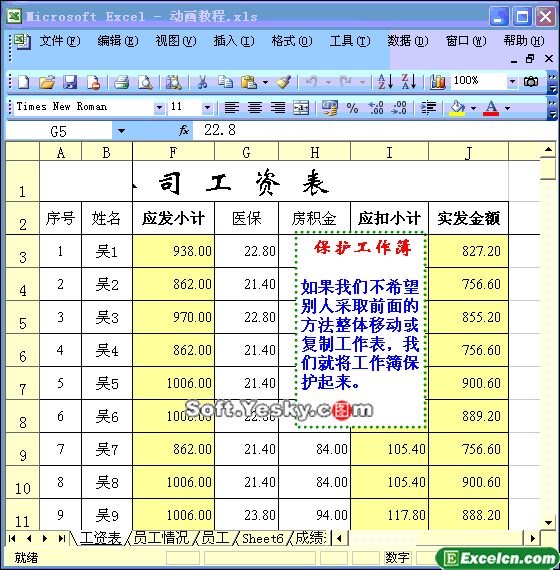
Task: Click the indent icon
Action: pos(428,108)
